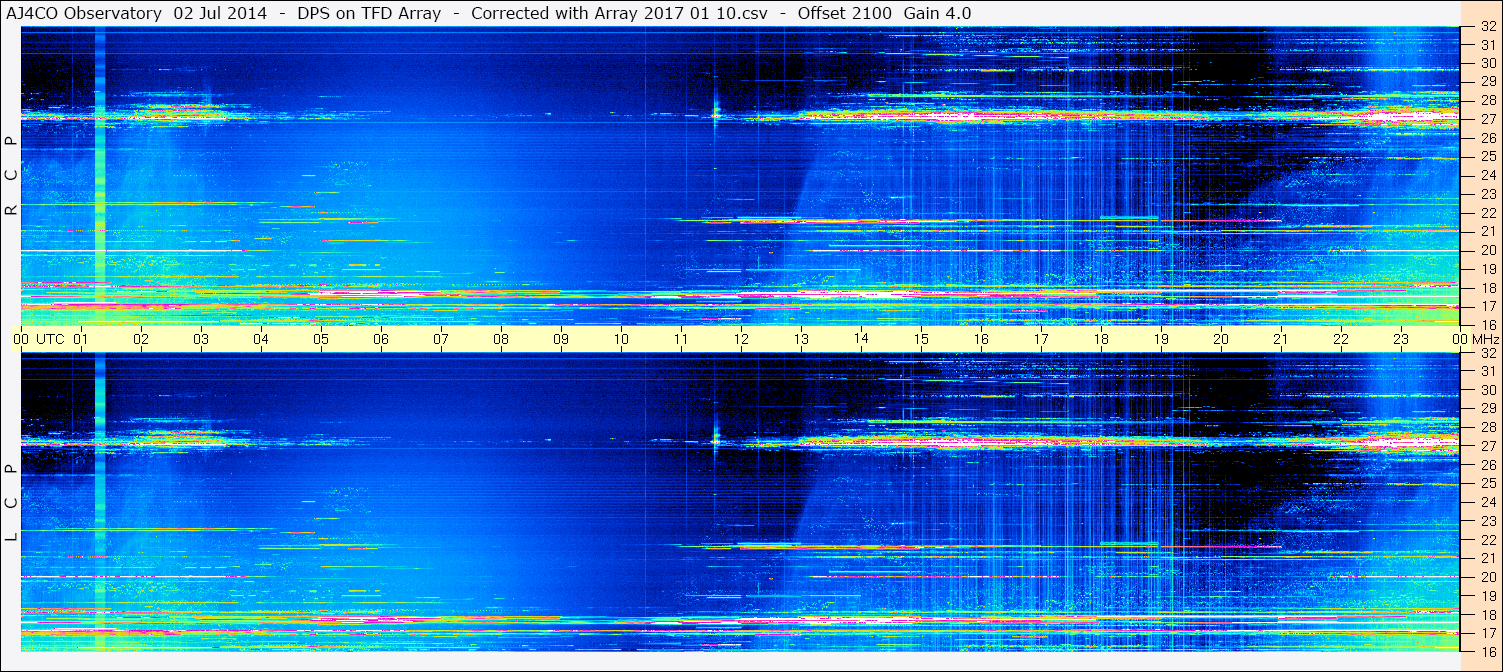Click the 32 MHz label of LCP panel
The image size is (1503, 672).
(x=1488, y=353)
